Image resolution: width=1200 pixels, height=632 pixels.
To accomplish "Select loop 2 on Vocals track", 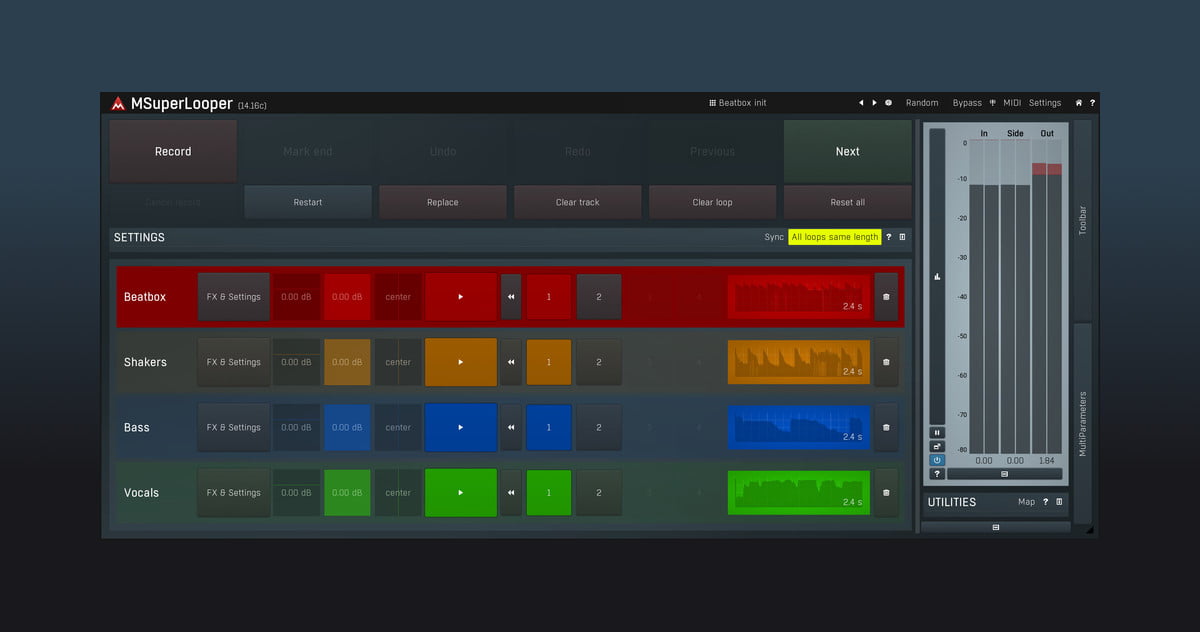I will click(x=599, y=492).
